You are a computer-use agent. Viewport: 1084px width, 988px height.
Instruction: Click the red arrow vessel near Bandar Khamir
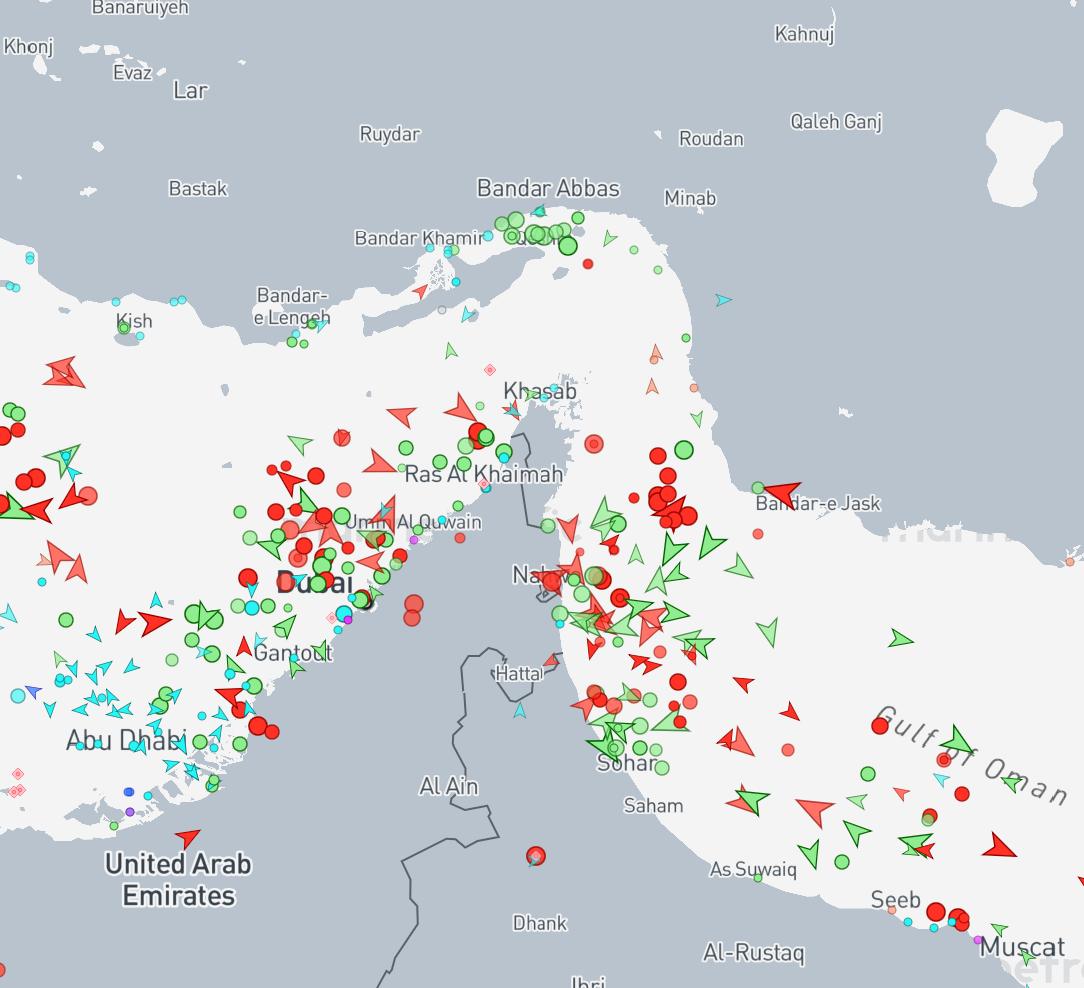[x=420, y=292]
